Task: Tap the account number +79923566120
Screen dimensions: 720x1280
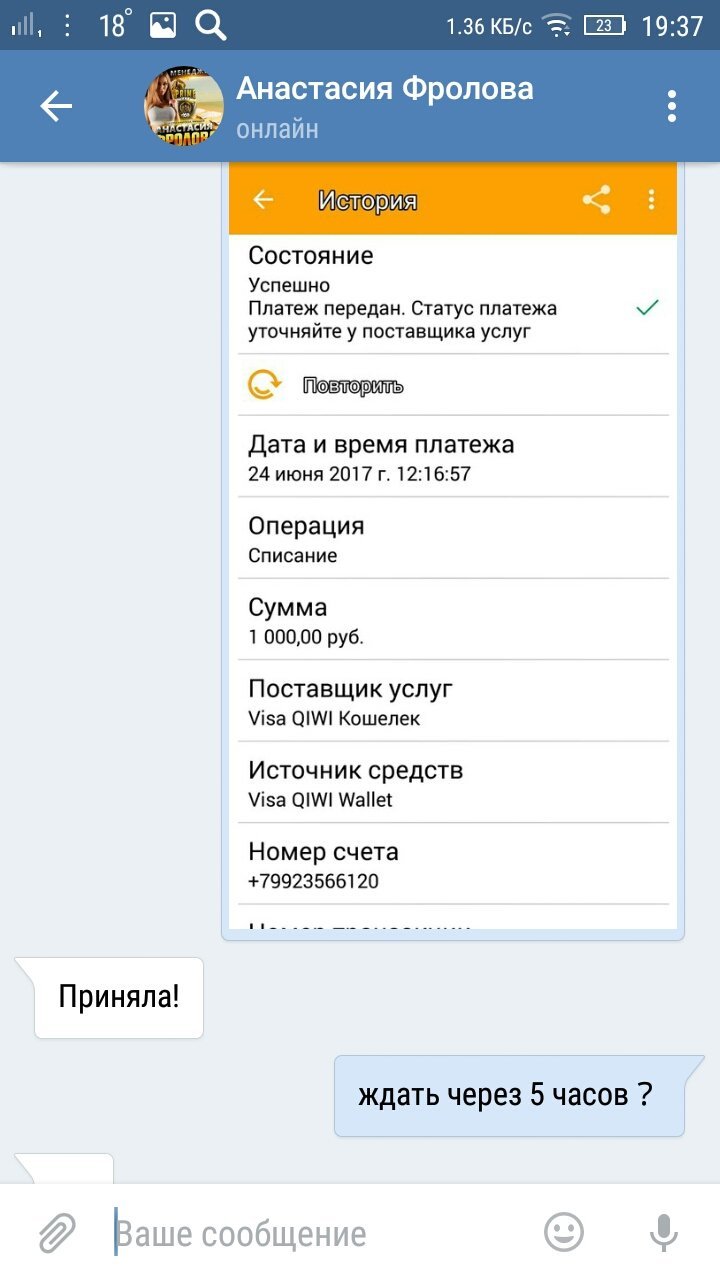Action: [313, 881]
